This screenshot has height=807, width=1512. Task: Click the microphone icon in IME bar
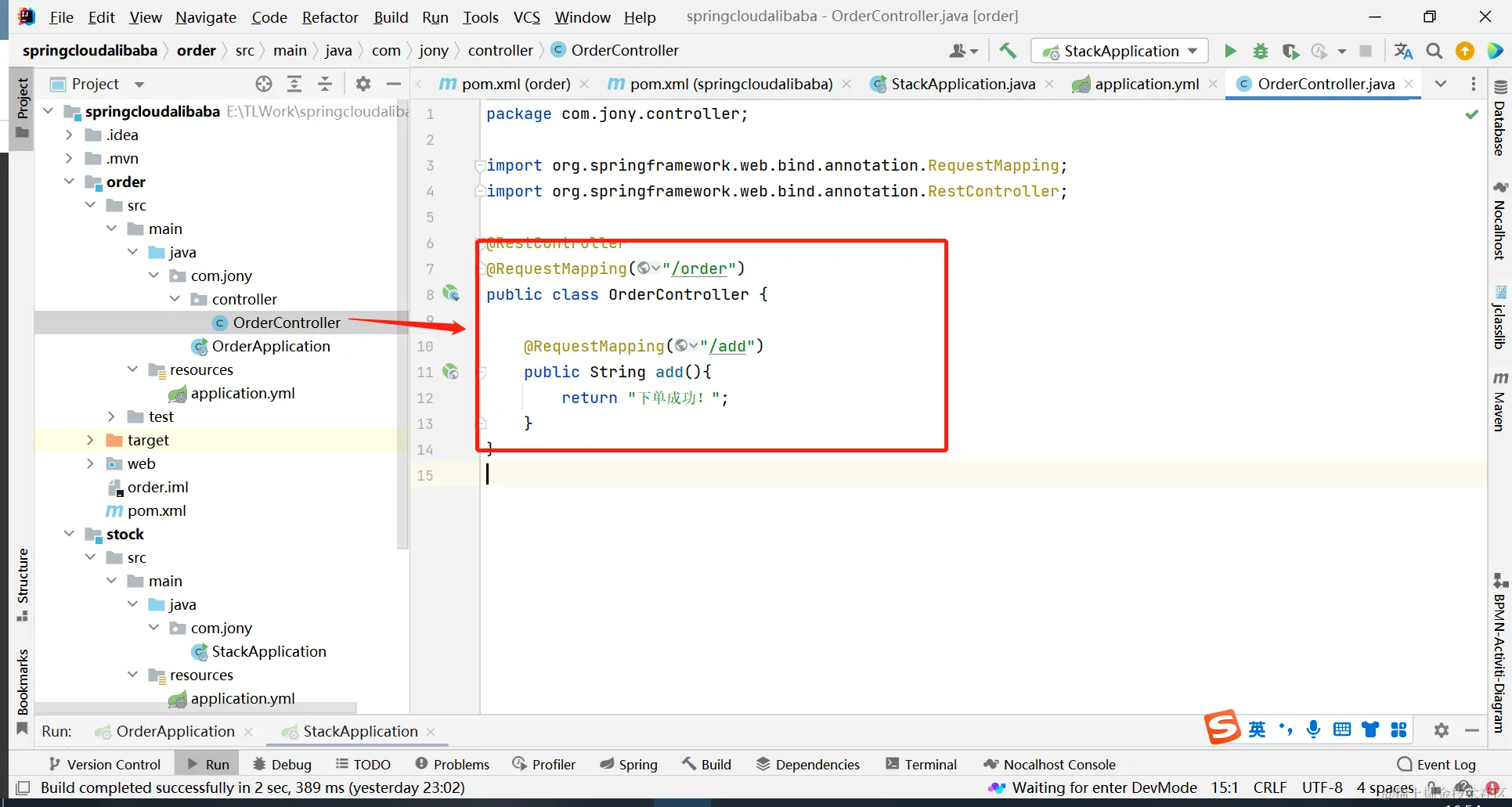point(1313,730)
